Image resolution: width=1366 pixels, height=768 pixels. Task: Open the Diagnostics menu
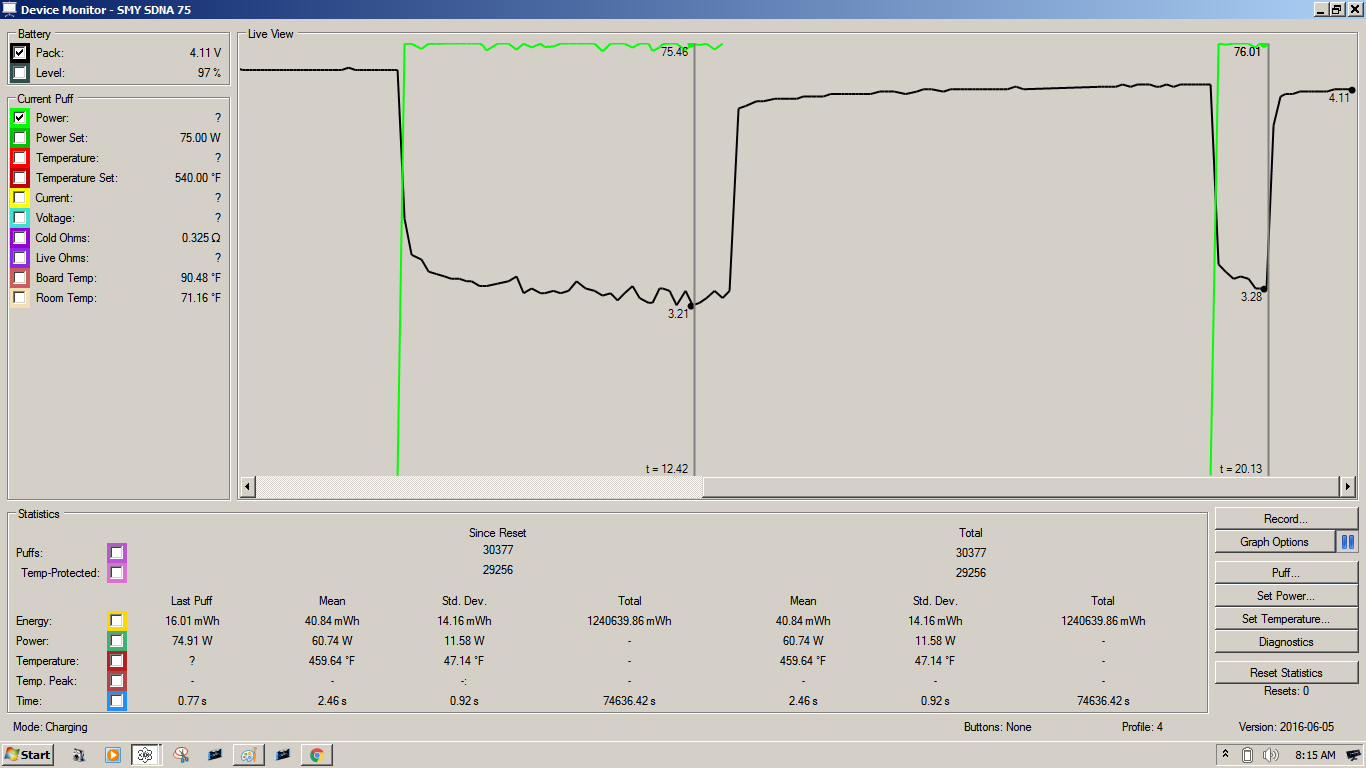pos(1286,642)
